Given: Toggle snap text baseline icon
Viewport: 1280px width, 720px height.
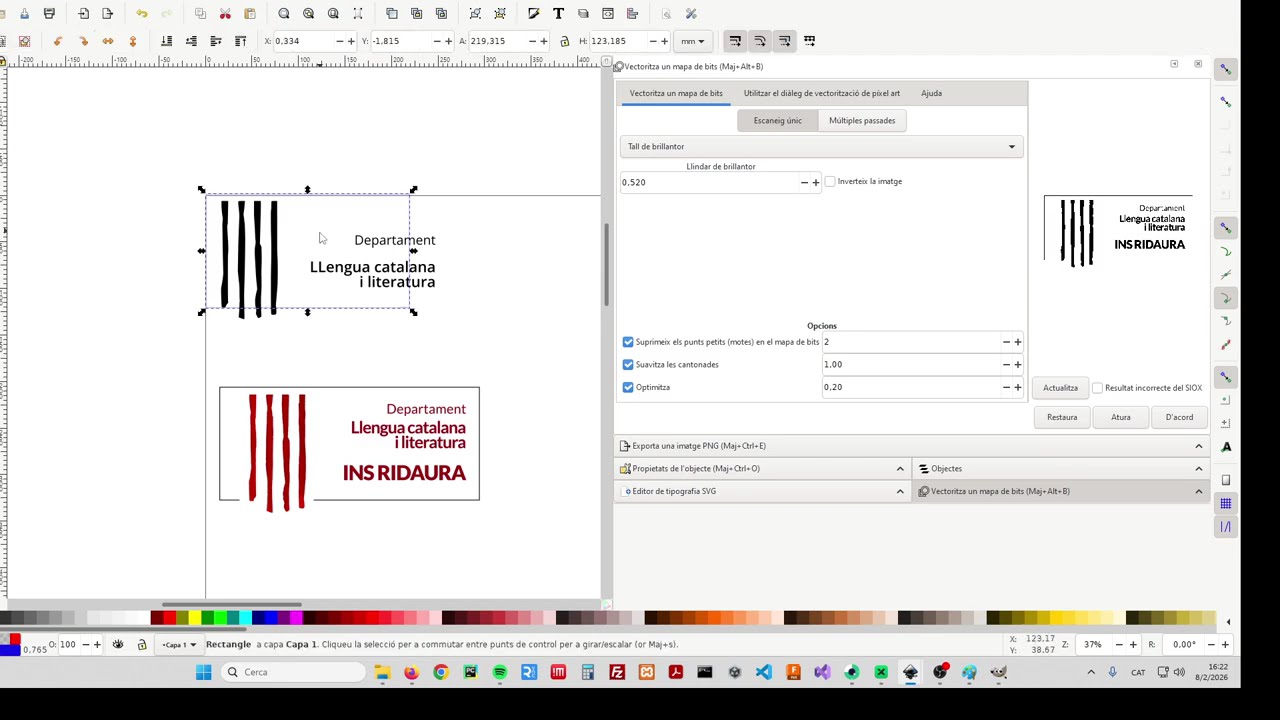Looking at the screenshot, I should 1225,447.
